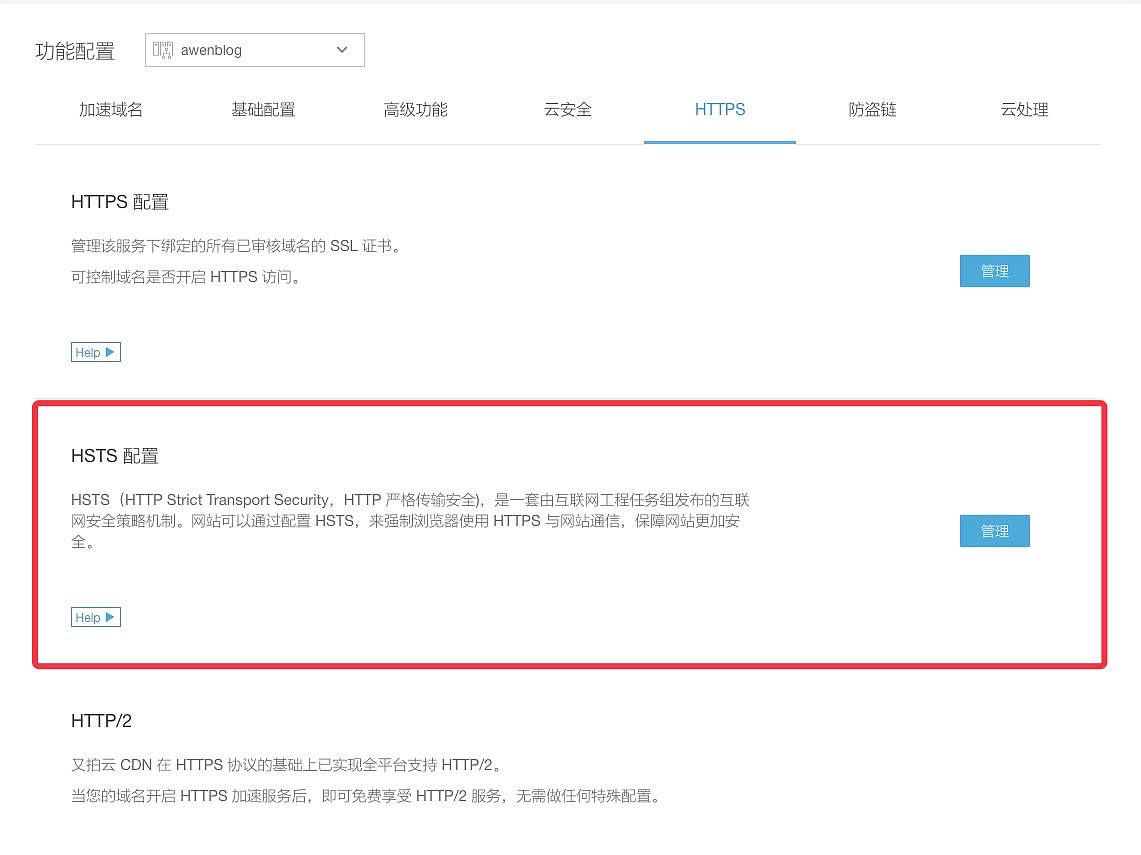Click the service icon beside awenblog
Viewport: 1141px width, 855px height.
click(163, 50)
